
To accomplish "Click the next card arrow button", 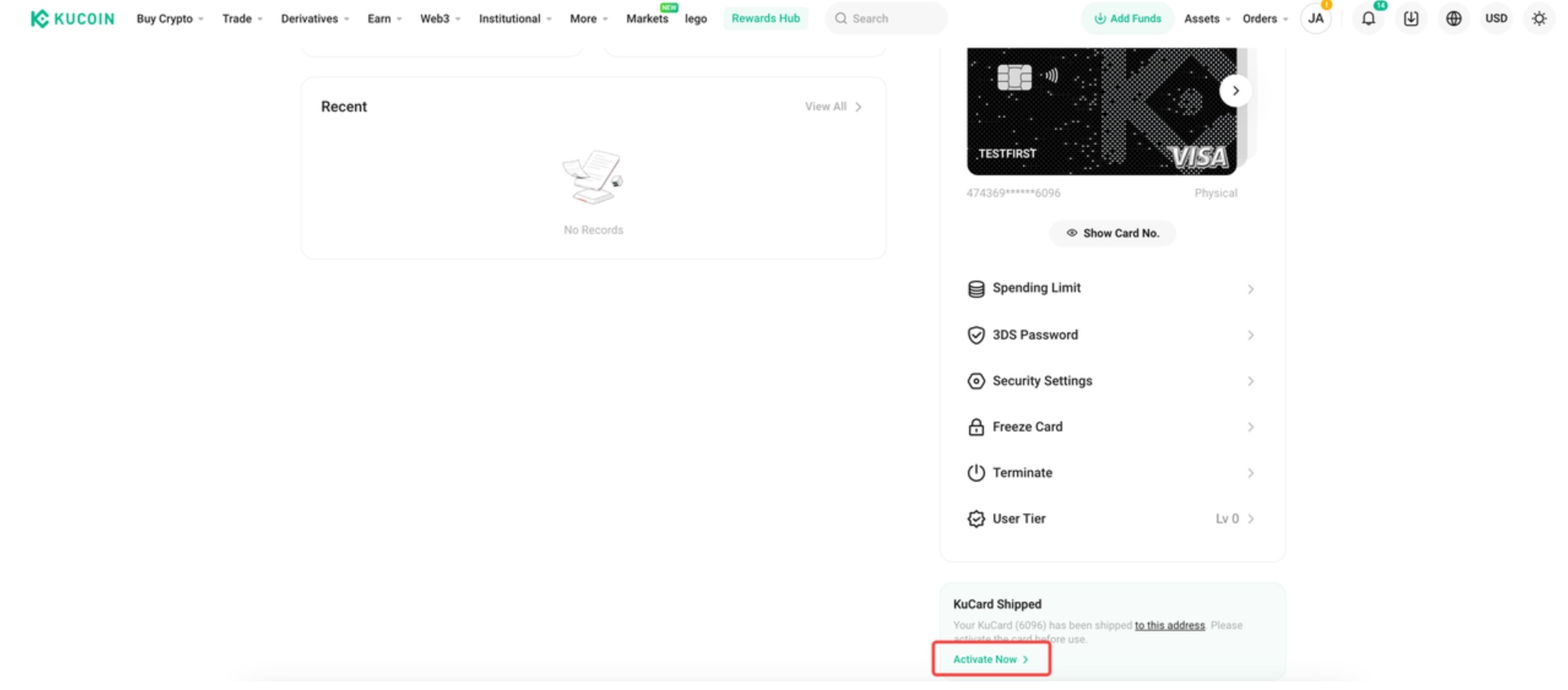I will coord(1235,91).
